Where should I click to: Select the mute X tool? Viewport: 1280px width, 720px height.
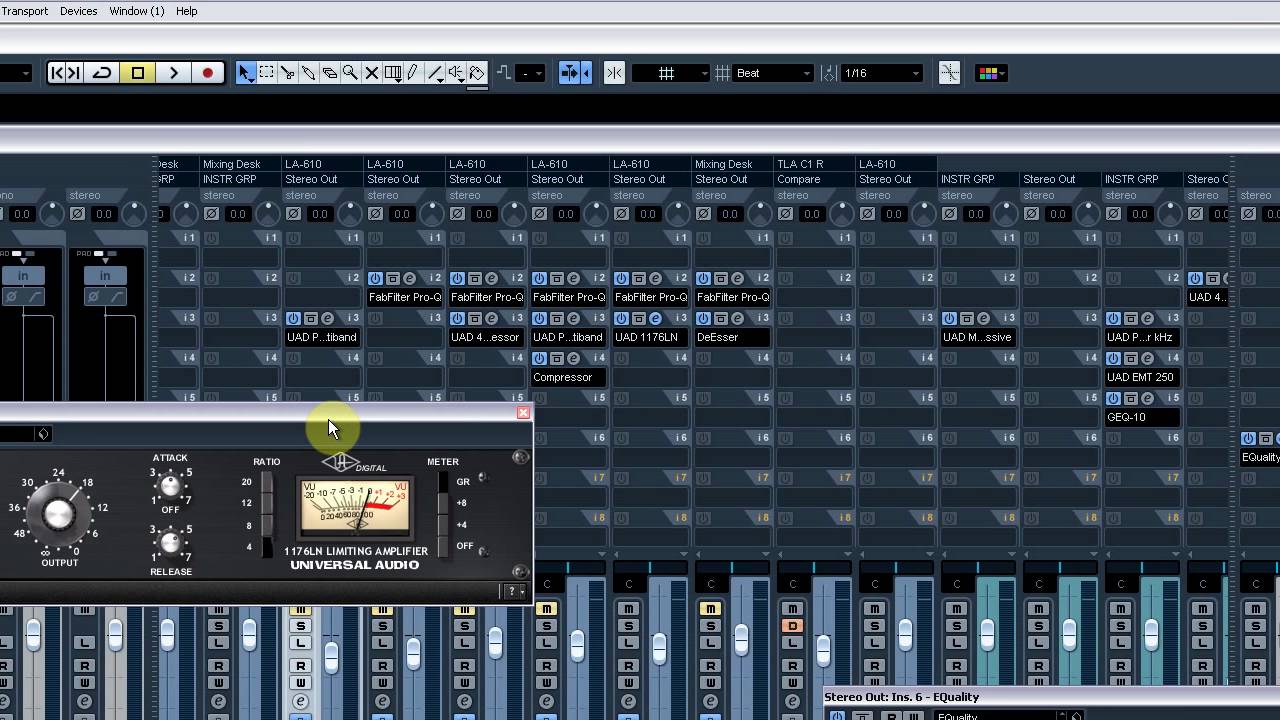click(x=372, y=73)
